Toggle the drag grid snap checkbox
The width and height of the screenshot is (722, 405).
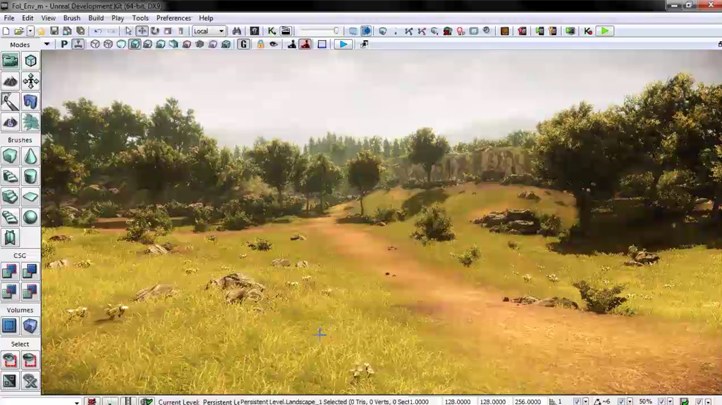[576, 402]
